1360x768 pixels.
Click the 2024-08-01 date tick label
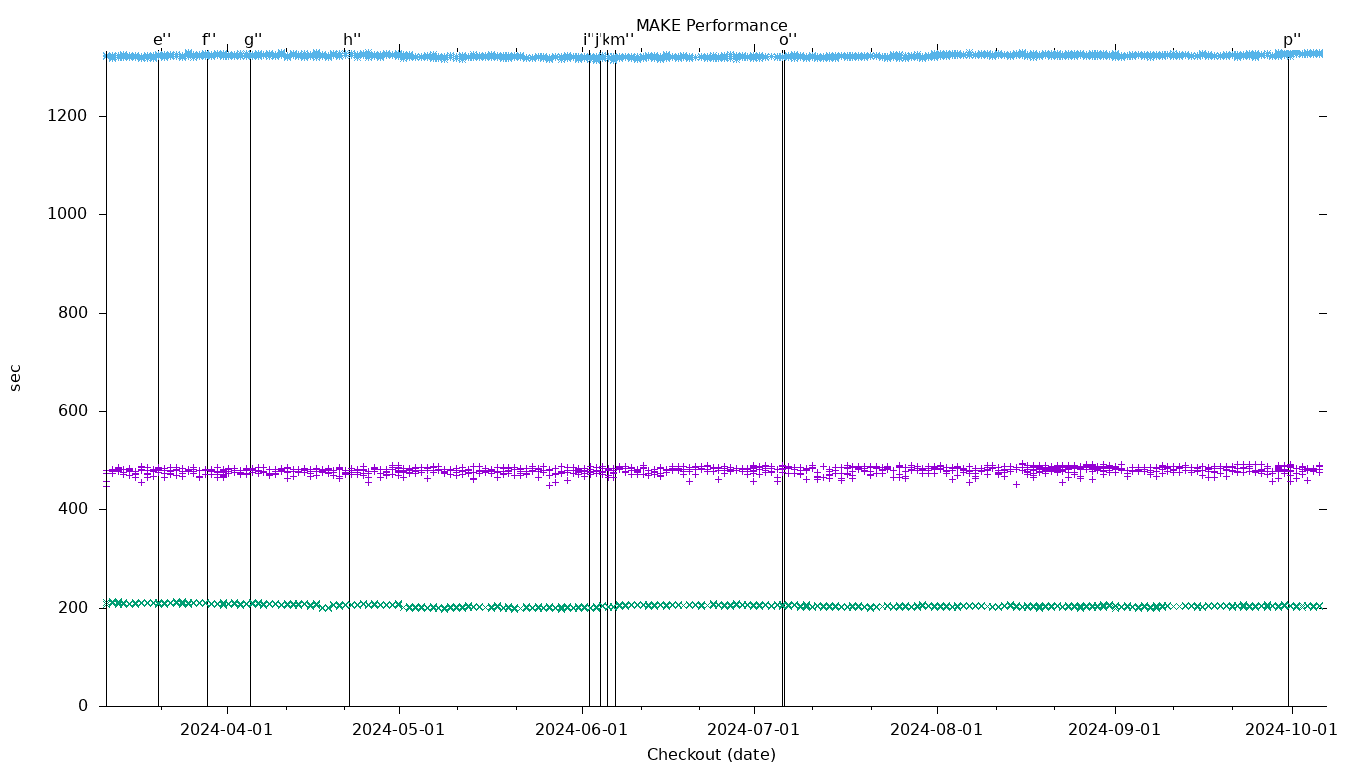pyautogui.click(x=936, y=730)
